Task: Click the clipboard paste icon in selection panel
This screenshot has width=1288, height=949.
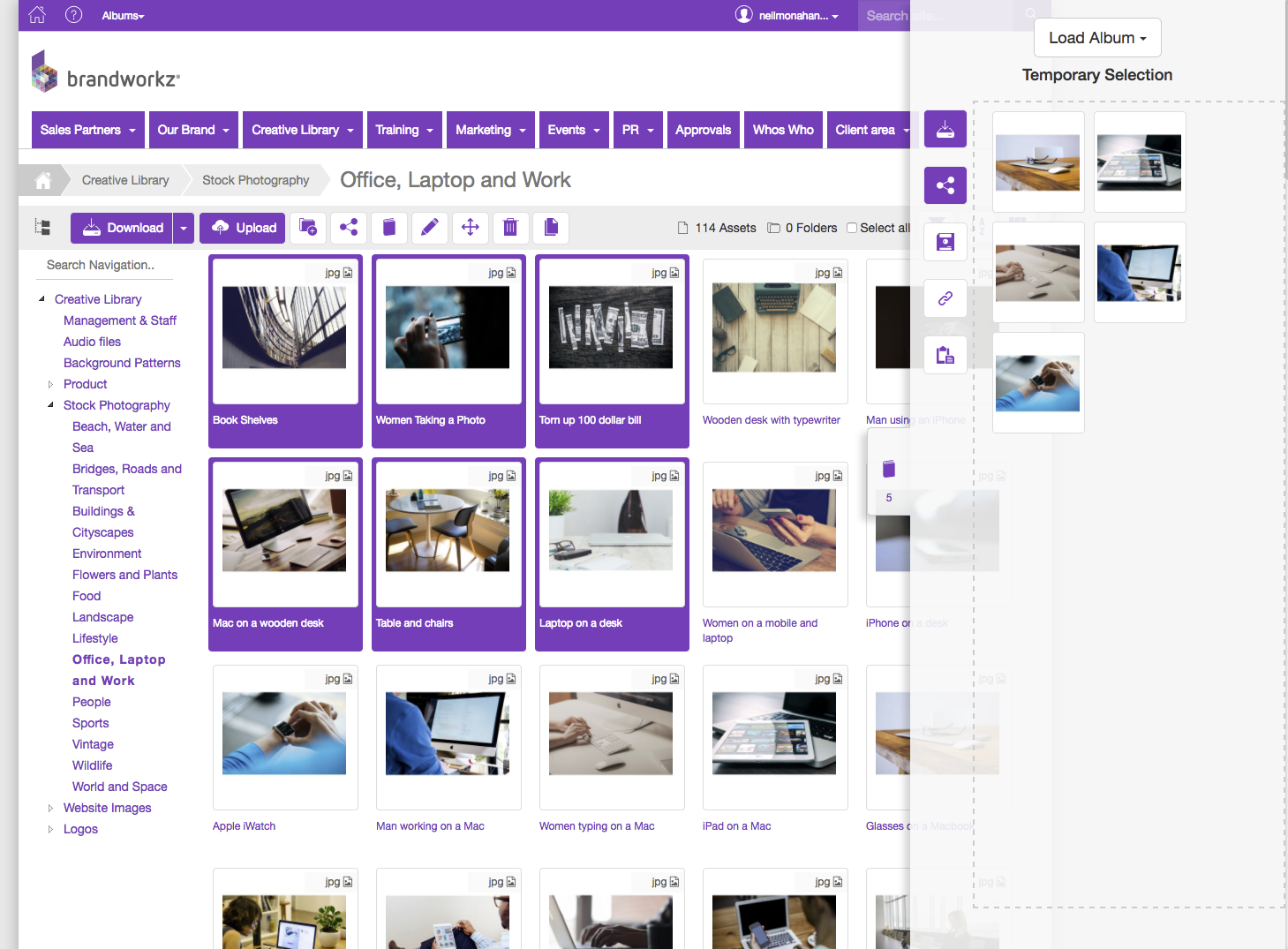Action: pos(945,355)
